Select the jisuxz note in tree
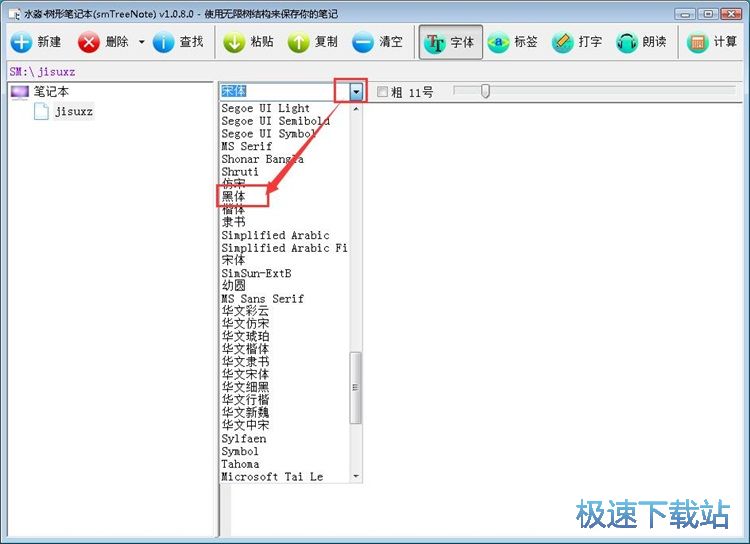This screenshot has height=544, width=750. [x=73, y=111]
